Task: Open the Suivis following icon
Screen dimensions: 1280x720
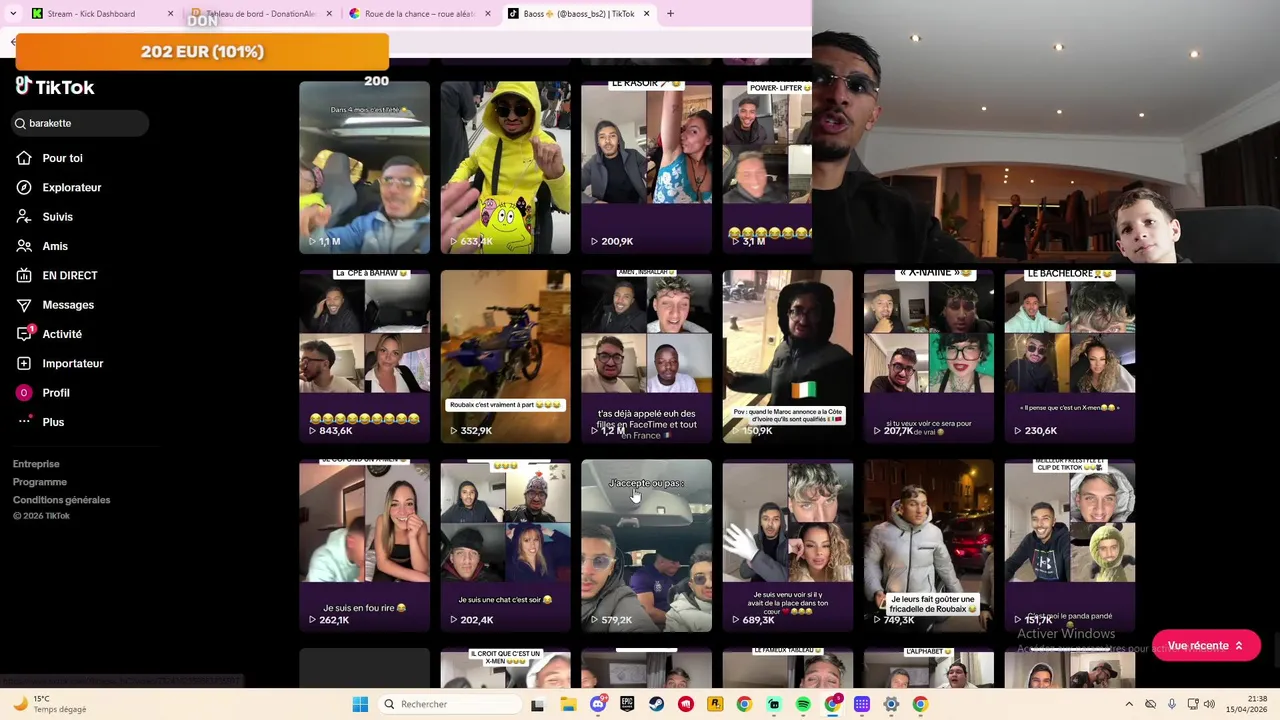Action: point(23,216)
